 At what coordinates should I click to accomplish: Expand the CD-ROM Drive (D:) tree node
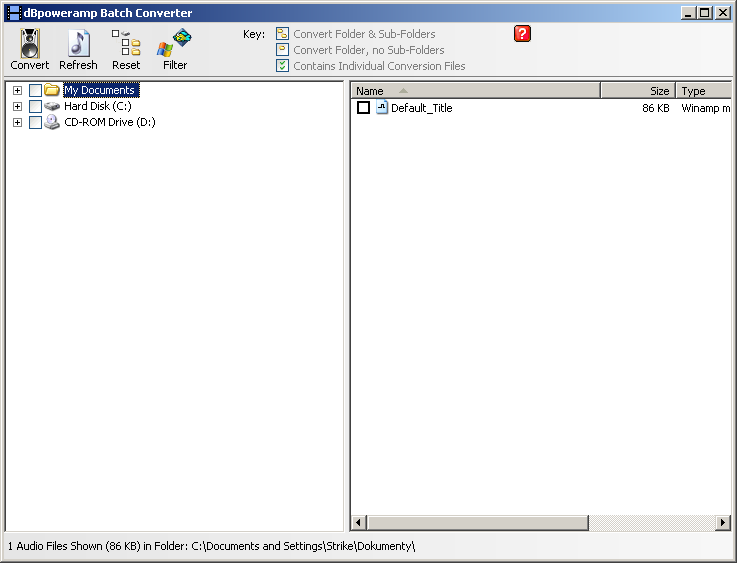coord(17,122)
